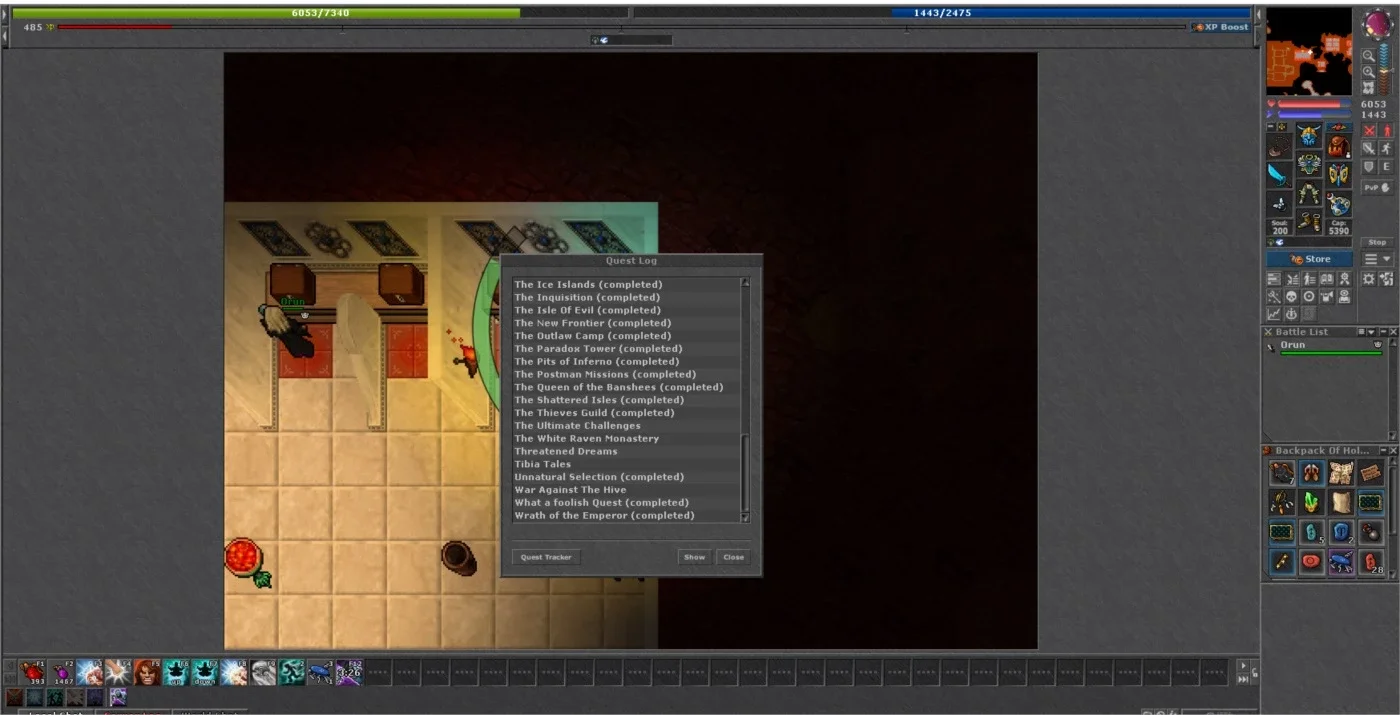Open the analytics chart icon
The width and height of the screenshot is (1400, 715).
click(1274, 314)
